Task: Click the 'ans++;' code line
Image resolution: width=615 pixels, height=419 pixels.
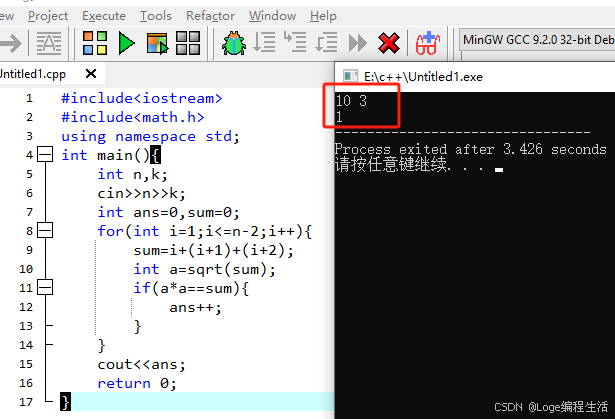Action: pyautogui.click(x=195, y=307)
